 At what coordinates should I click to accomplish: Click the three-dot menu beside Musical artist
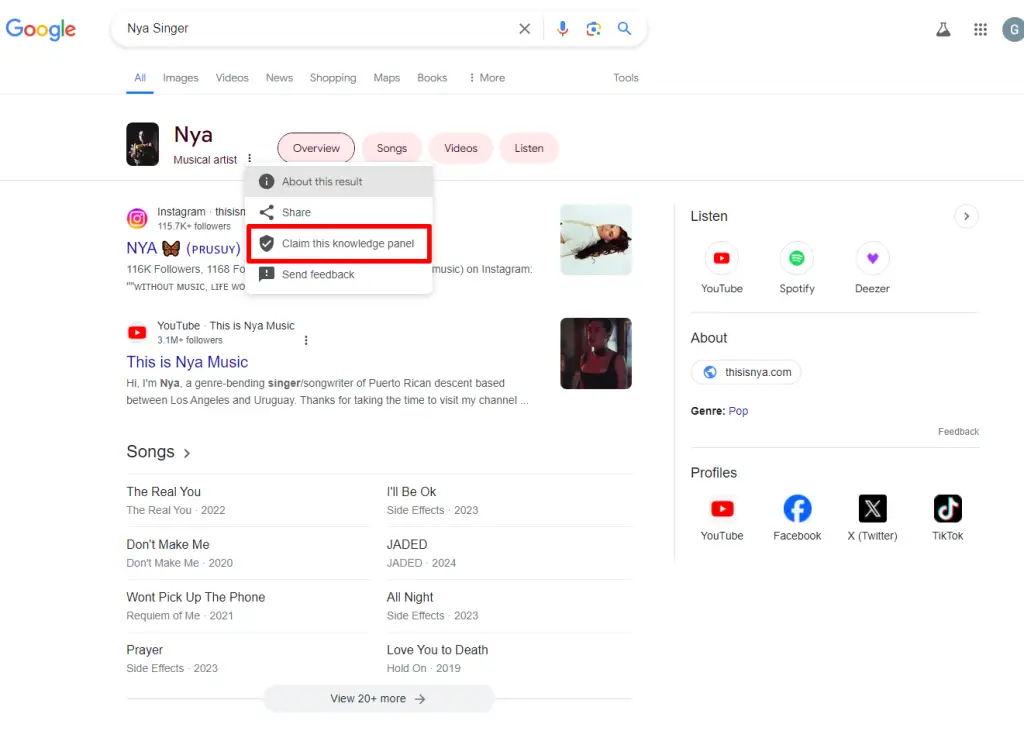tap(249, 159)
